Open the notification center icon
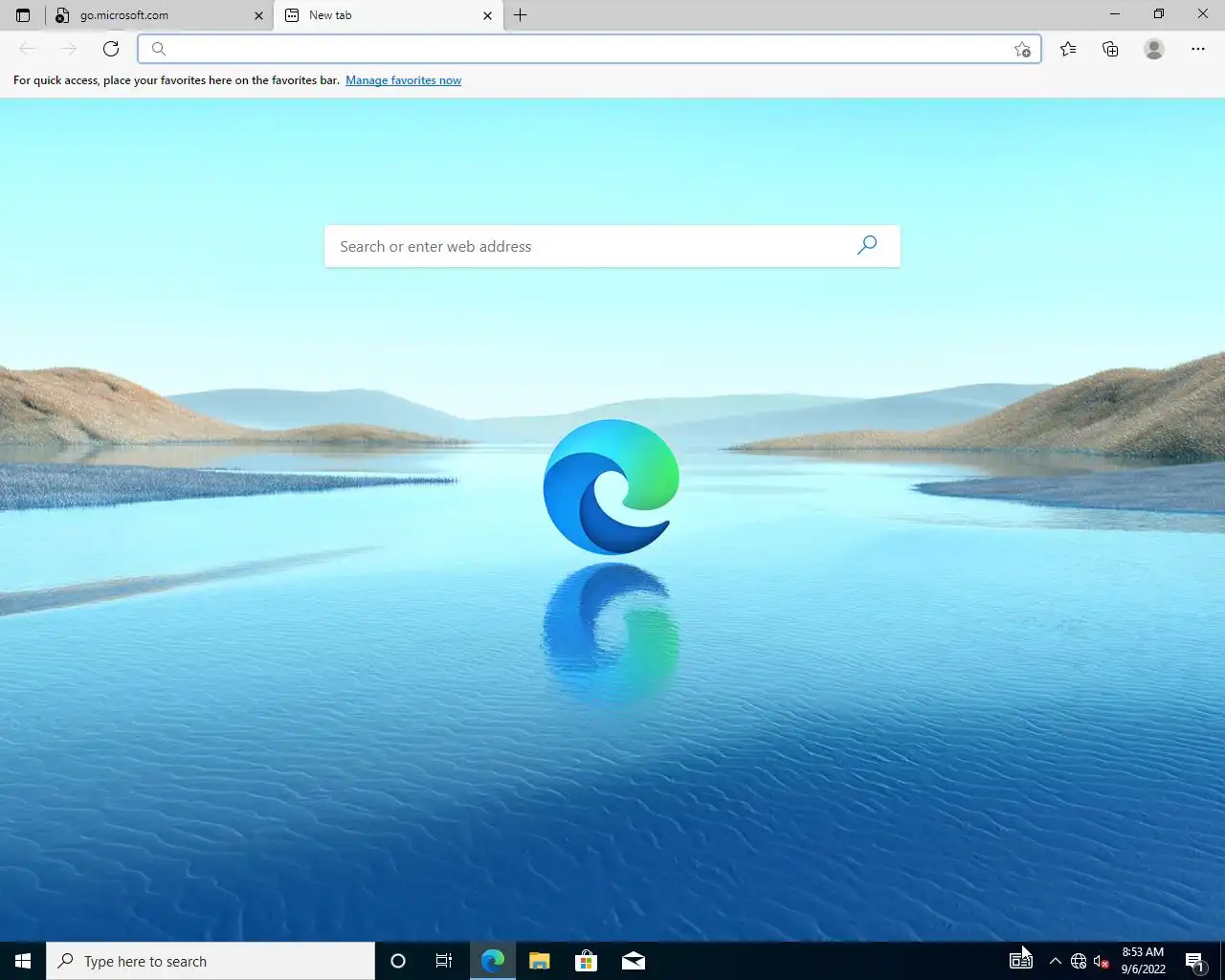Screen dimensions: 1225x980 pyautogui.click(x=1194, y=961)
